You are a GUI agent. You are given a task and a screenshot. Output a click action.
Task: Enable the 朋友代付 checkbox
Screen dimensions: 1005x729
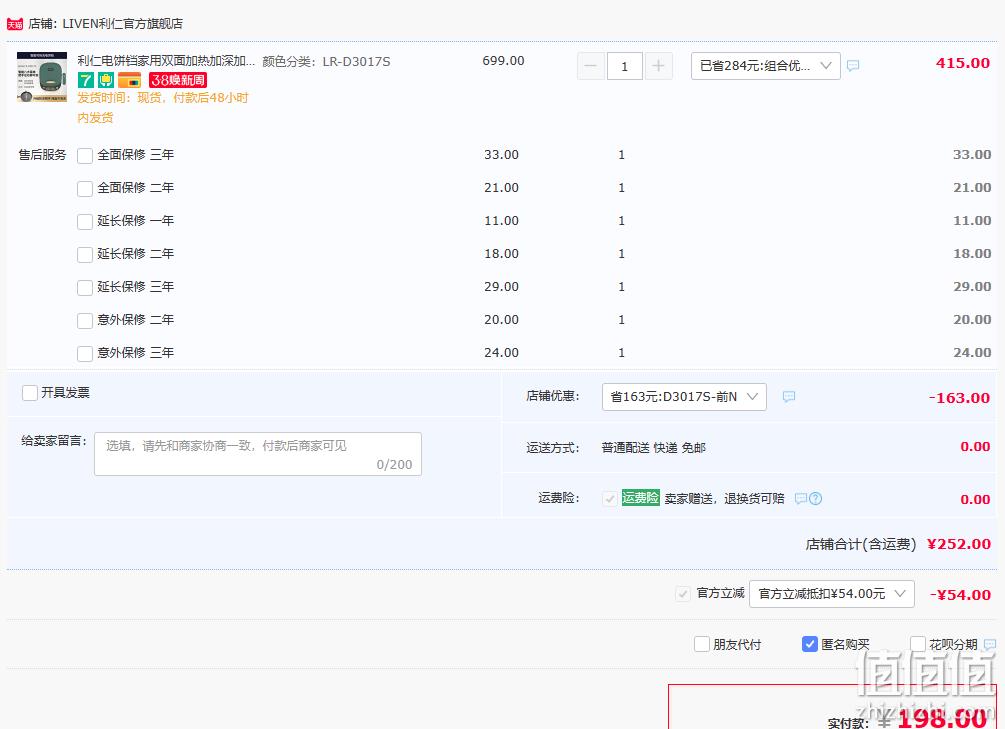click(x=702, y=644)
